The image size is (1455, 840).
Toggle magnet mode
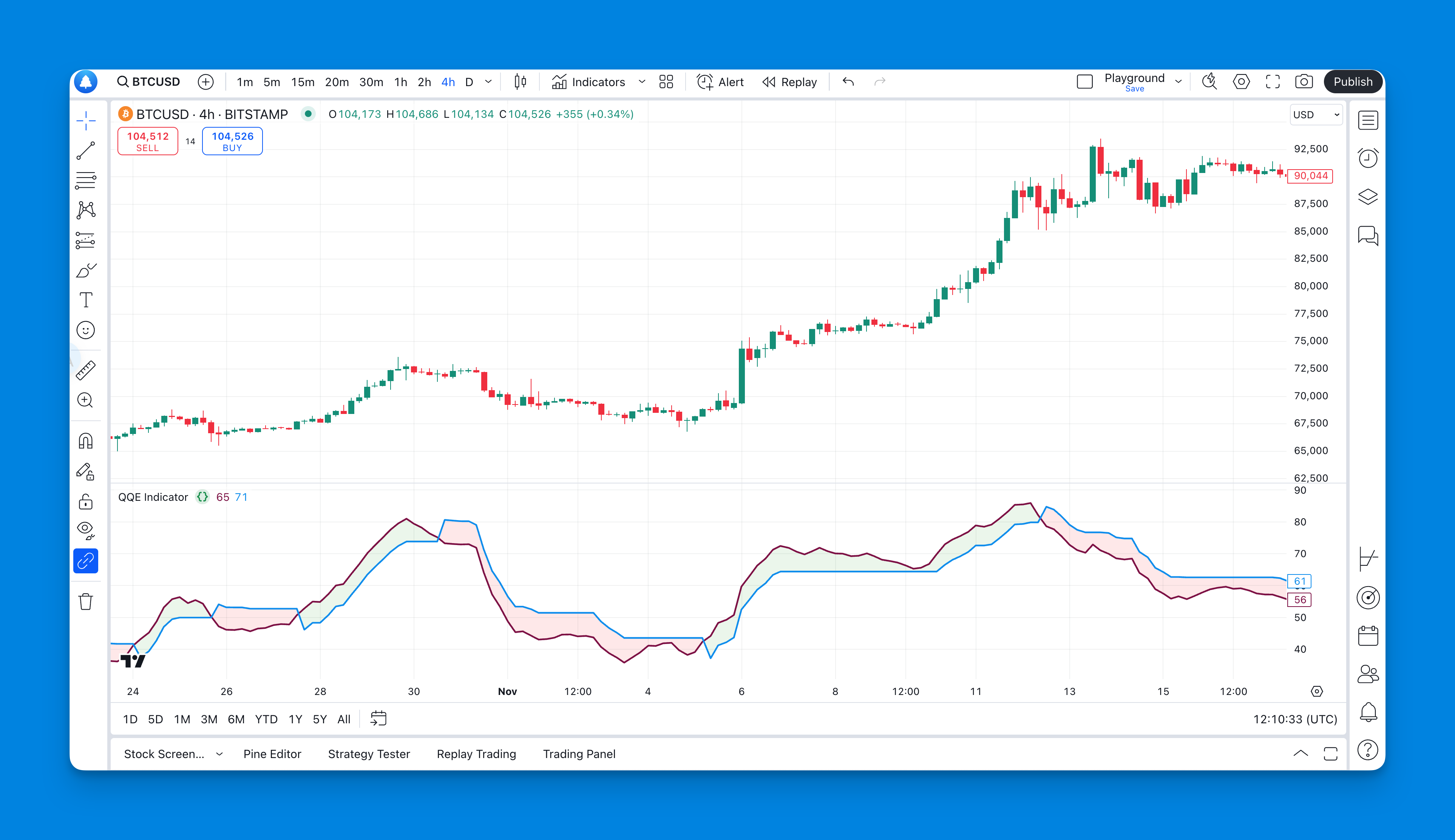point(86,442)
